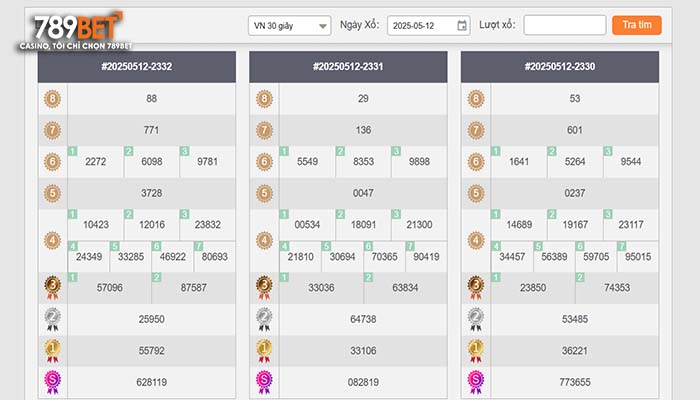The width and height of the screenshot is (700, 400).
Task: Click the prize 7 badge in draw 2330
Action: pyautogui.click(x=475, y=130)
